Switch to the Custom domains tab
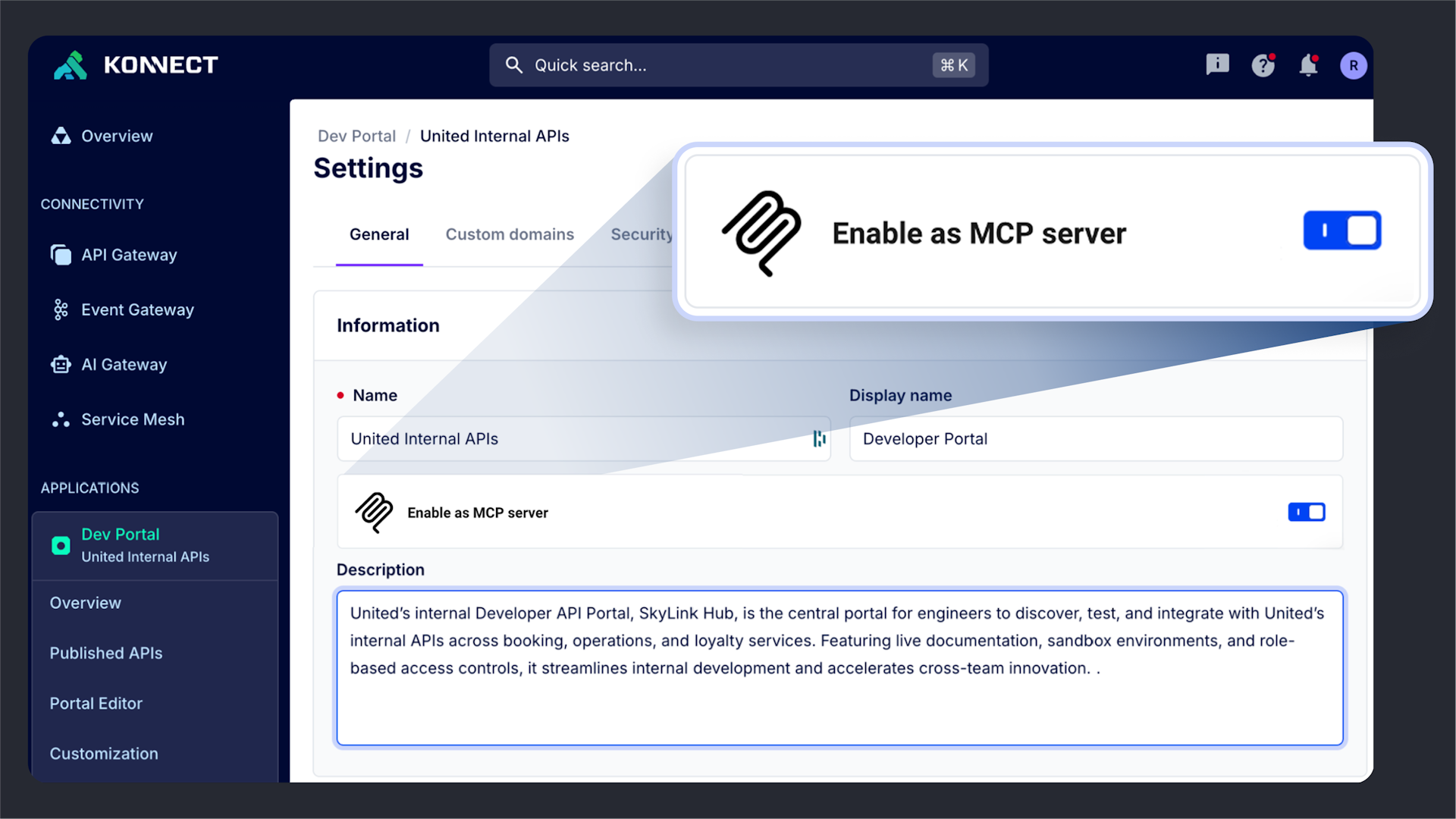The height and width of the screenshot is (819, 1456). pyautogui.click(x=510, y=234)
